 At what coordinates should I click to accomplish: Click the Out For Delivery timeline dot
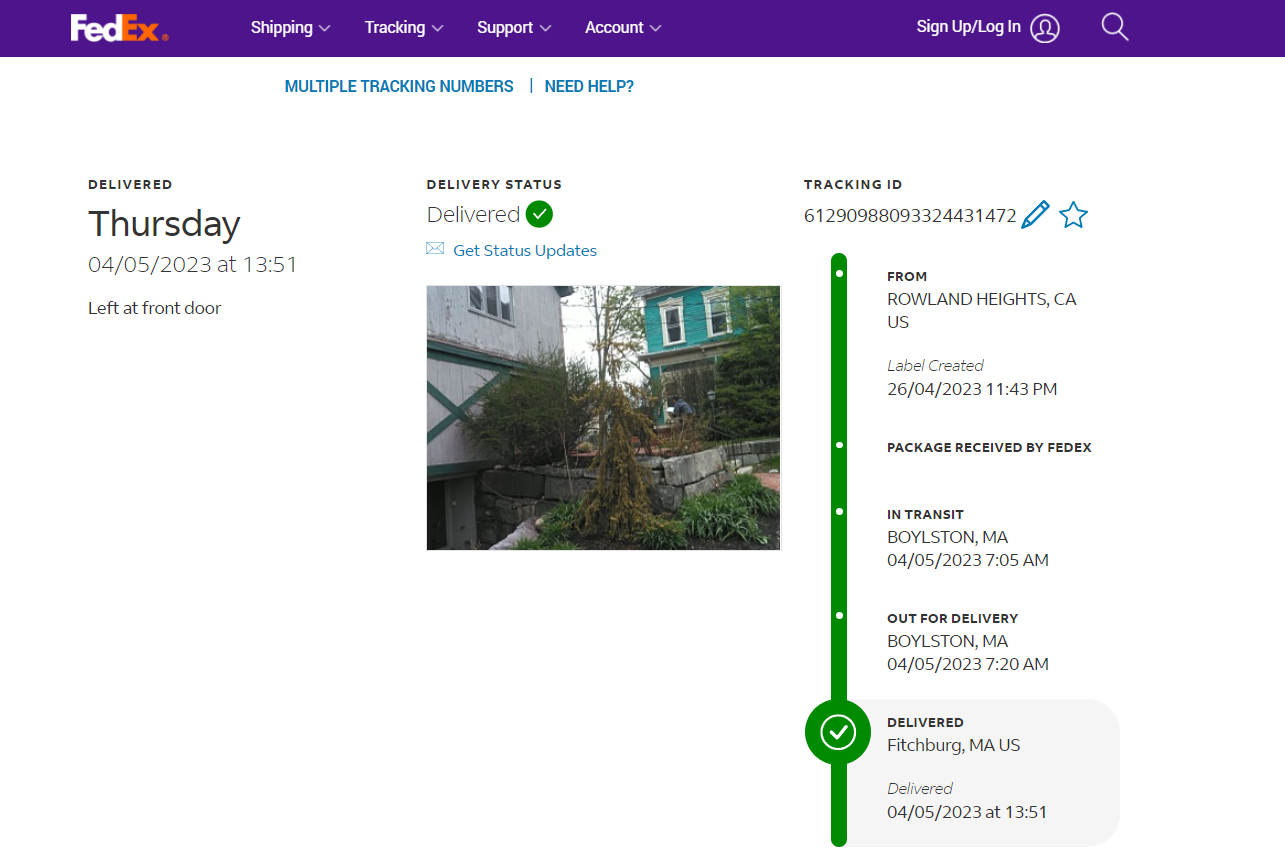click(x=839, y=615)
